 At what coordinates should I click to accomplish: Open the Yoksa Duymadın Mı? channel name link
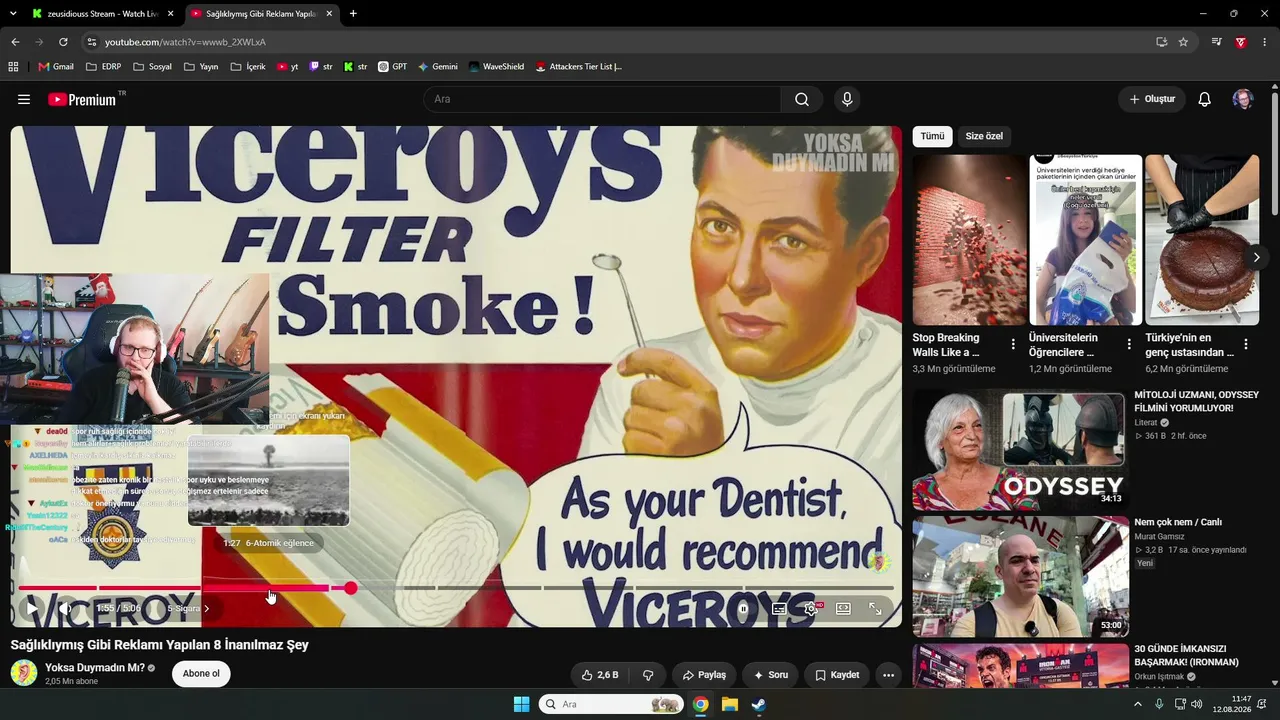(x=95, y=667)
